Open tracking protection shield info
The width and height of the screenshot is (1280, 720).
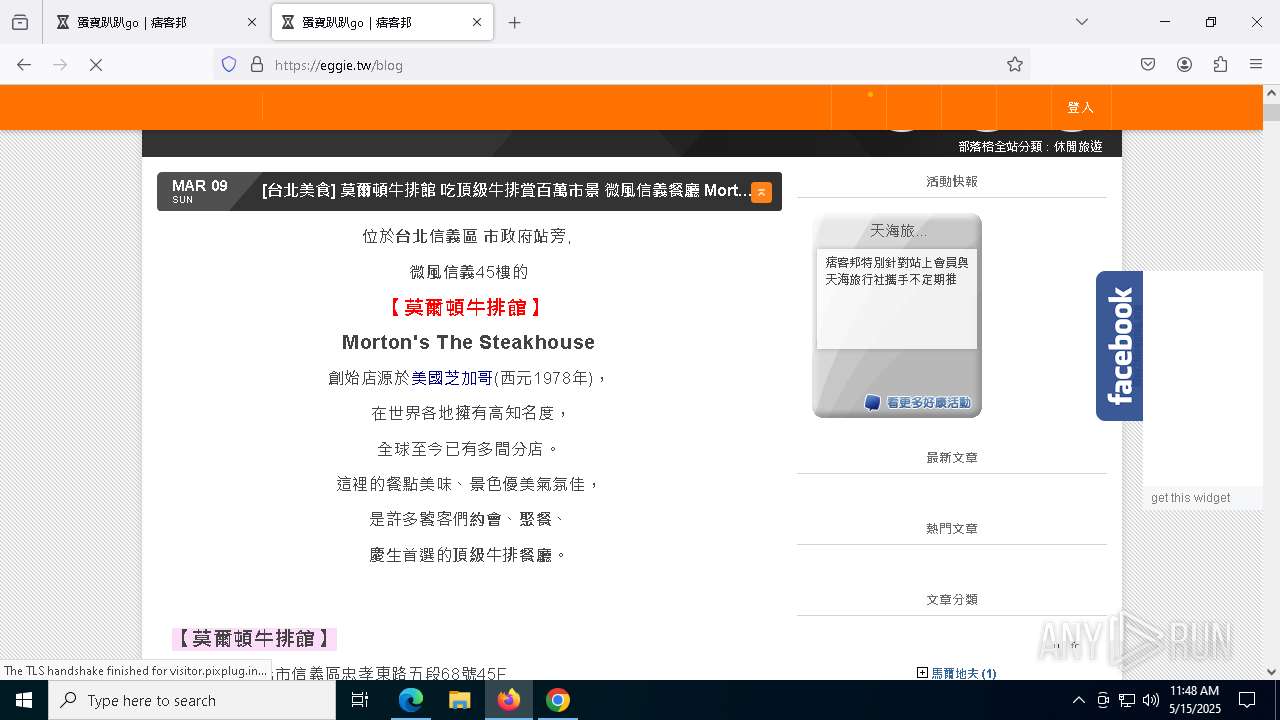(x=229, y=64)
